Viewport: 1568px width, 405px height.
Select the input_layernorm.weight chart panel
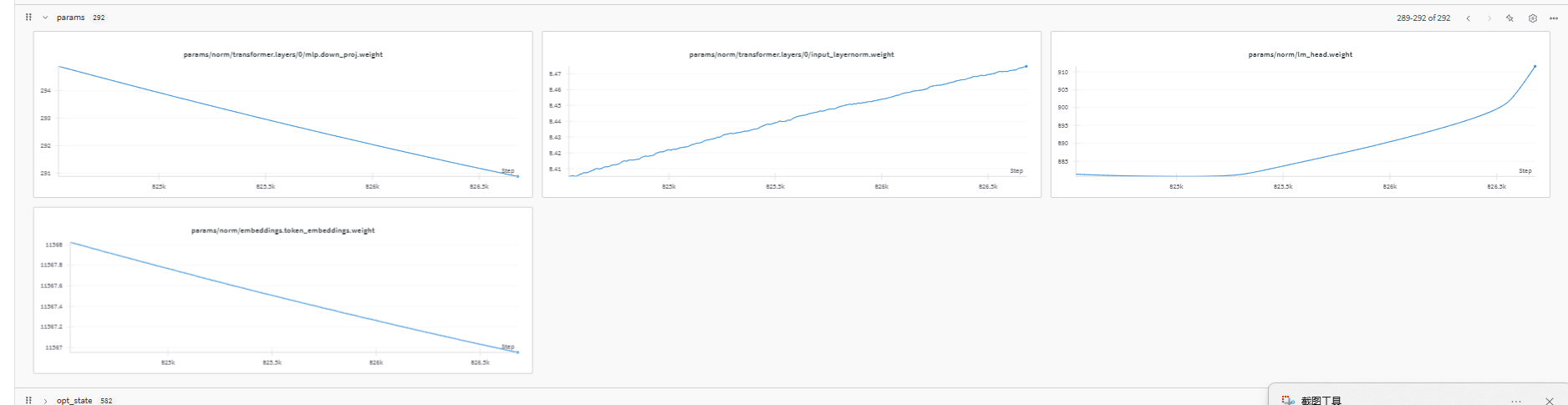pos(792,114)
